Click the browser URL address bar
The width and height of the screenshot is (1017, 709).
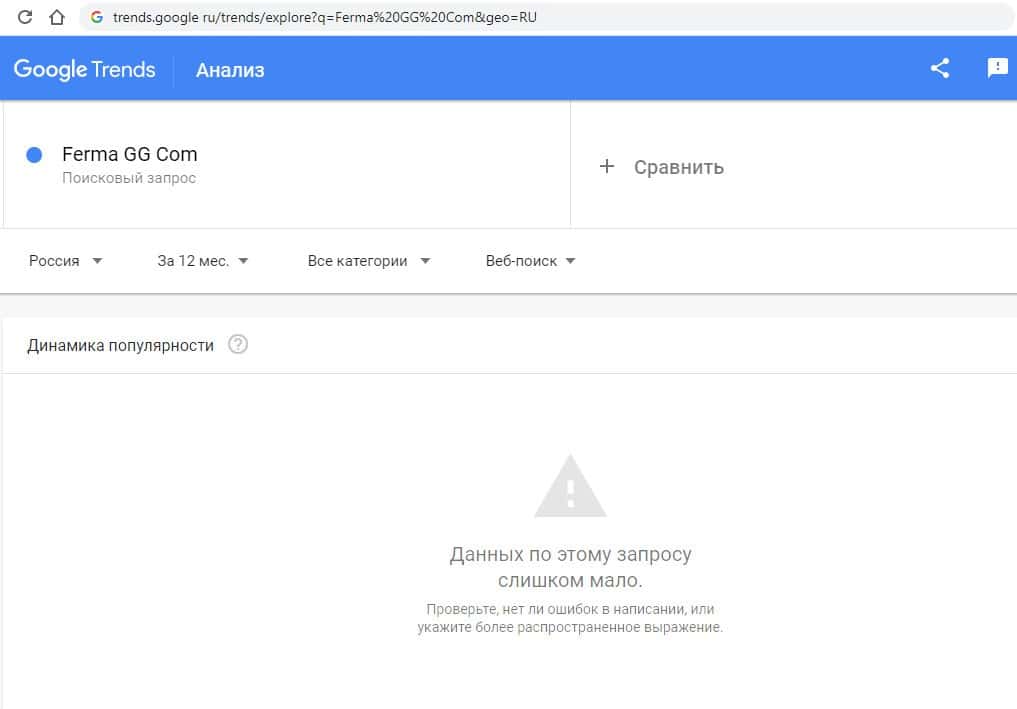[x=500, y=17]
